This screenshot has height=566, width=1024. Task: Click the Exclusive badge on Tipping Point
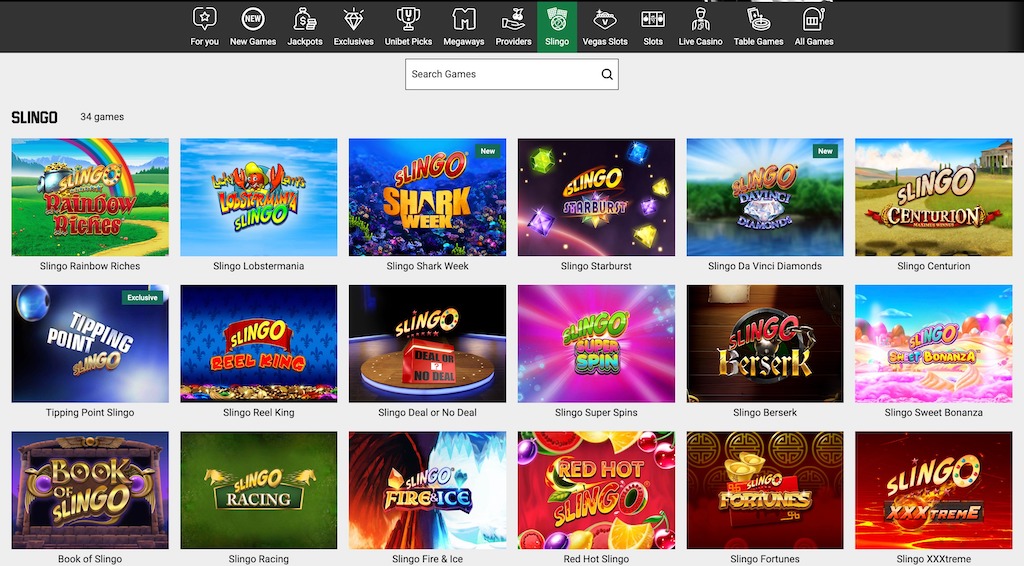[142, 297]
